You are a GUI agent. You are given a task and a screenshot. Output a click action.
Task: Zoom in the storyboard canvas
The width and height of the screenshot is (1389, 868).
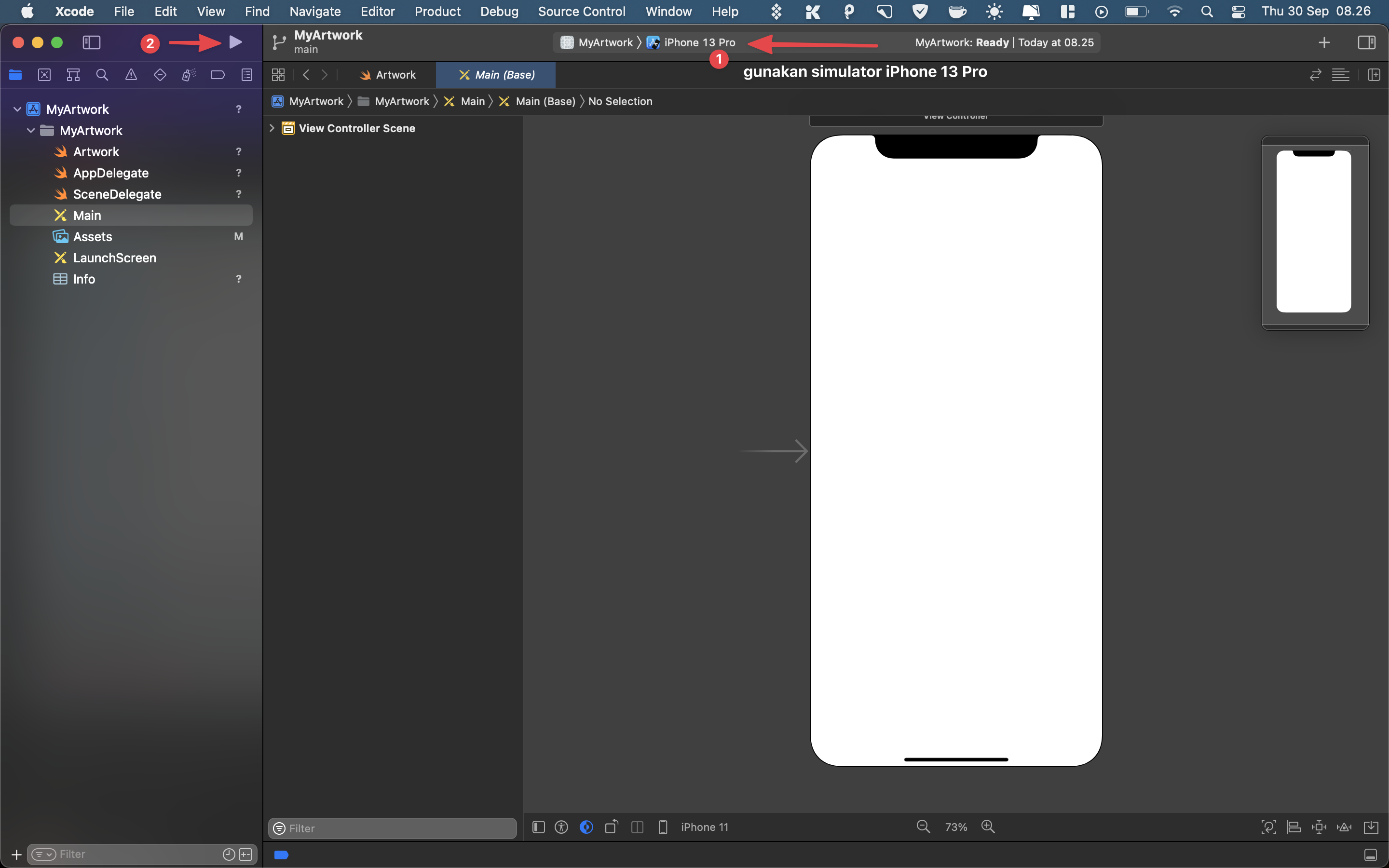[x=988, y=827]
